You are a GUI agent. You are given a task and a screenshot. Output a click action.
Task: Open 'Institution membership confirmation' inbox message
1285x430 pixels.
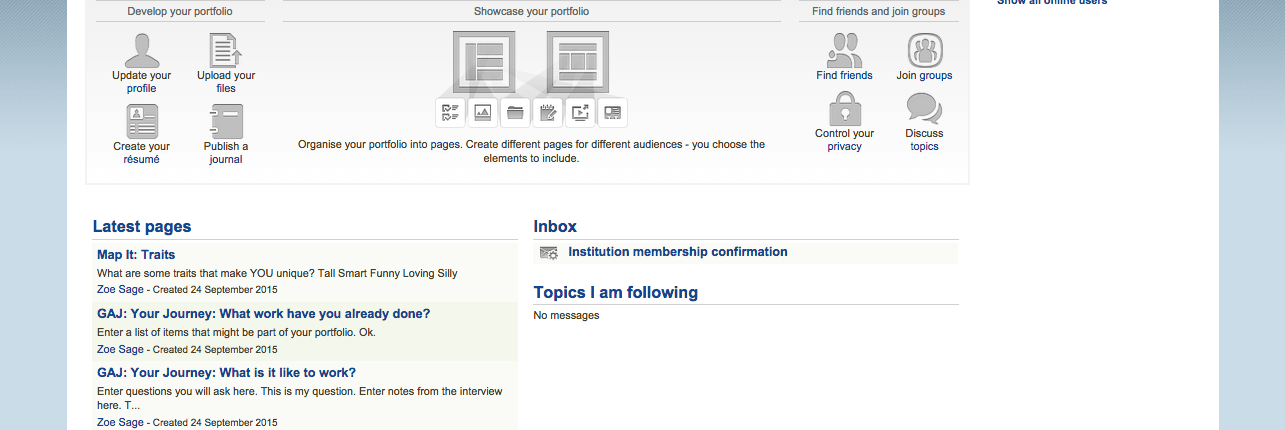point(678,252)
